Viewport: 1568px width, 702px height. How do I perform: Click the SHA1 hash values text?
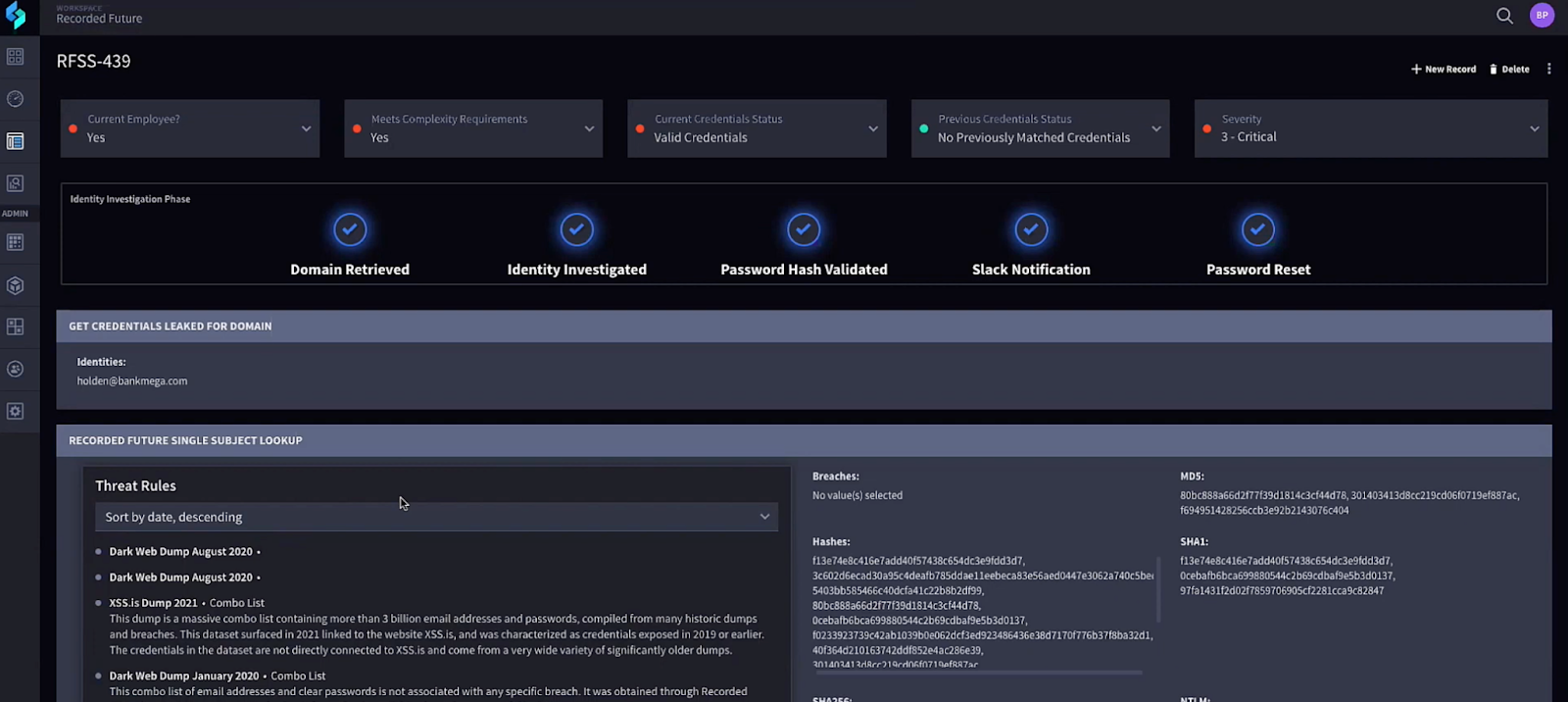coord(1287,576)
